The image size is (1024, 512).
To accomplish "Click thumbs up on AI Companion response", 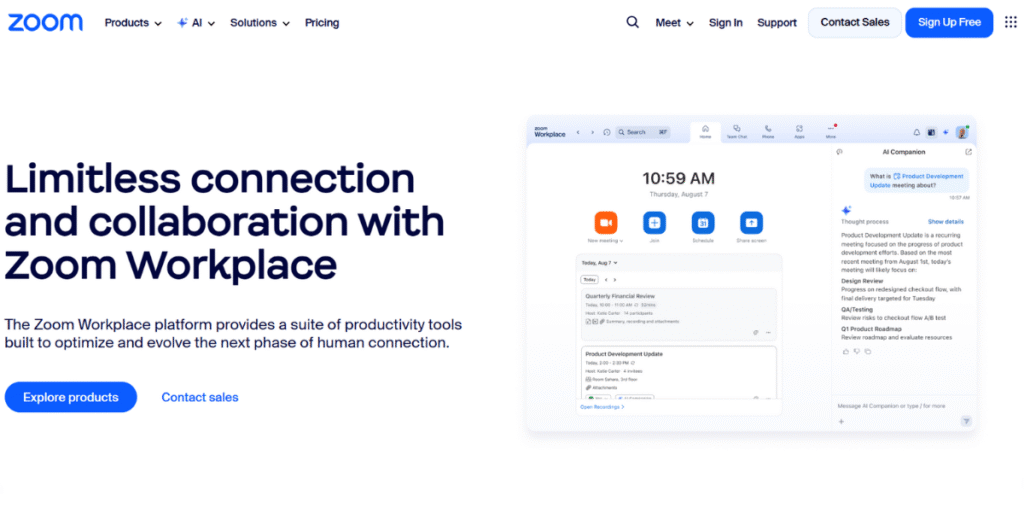I will (845, 351).
